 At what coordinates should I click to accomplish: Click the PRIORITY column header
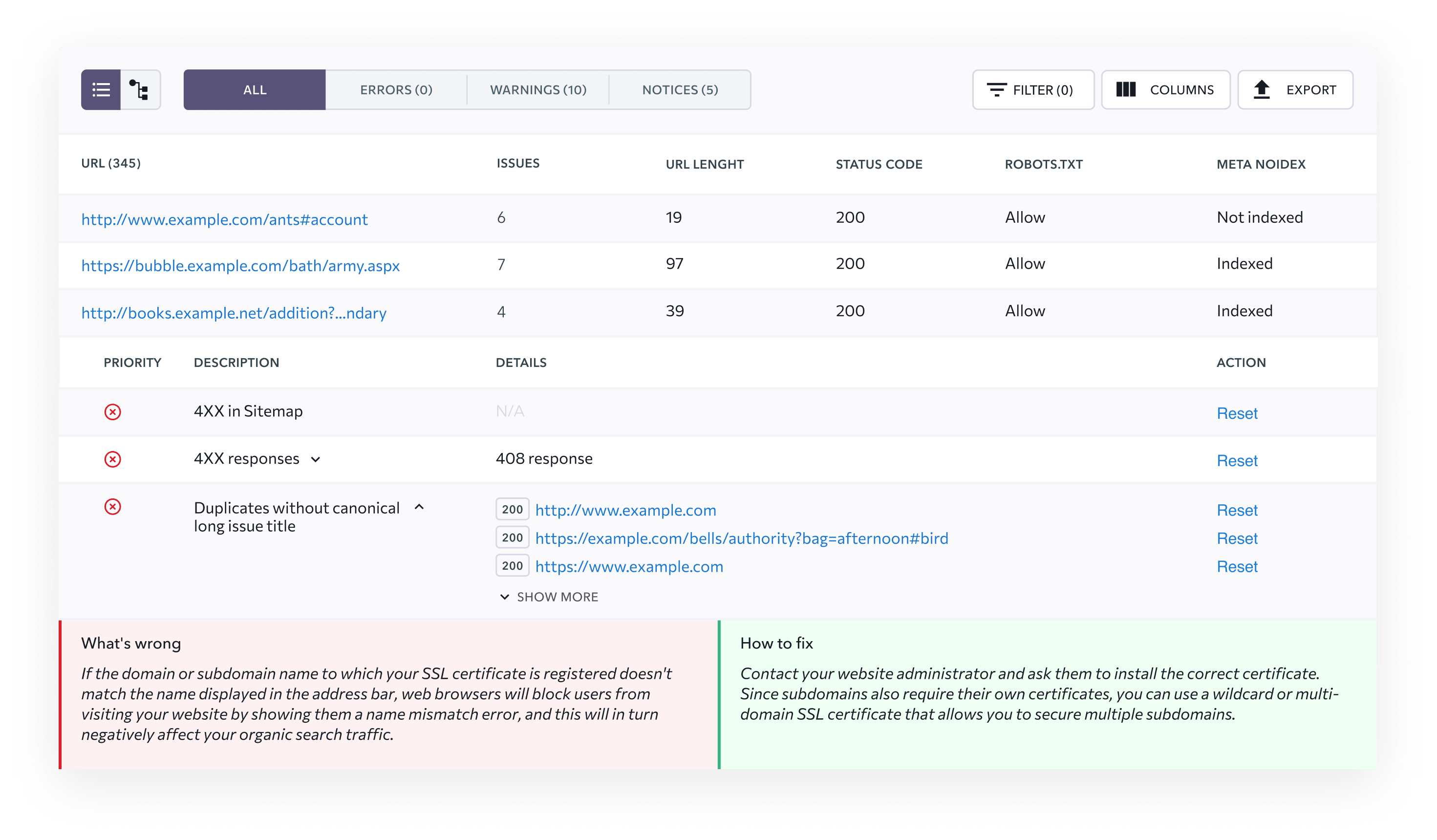(132, 363)
